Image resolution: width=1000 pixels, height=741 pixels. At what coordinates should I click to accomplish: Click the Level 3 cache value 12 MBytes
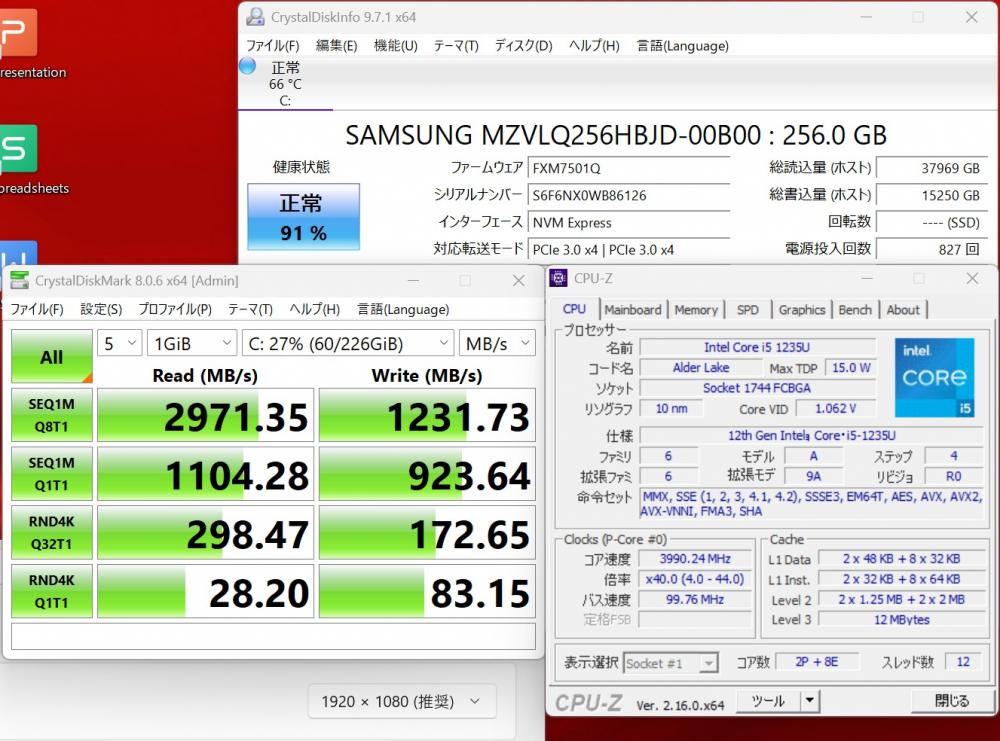coord(902,619)
